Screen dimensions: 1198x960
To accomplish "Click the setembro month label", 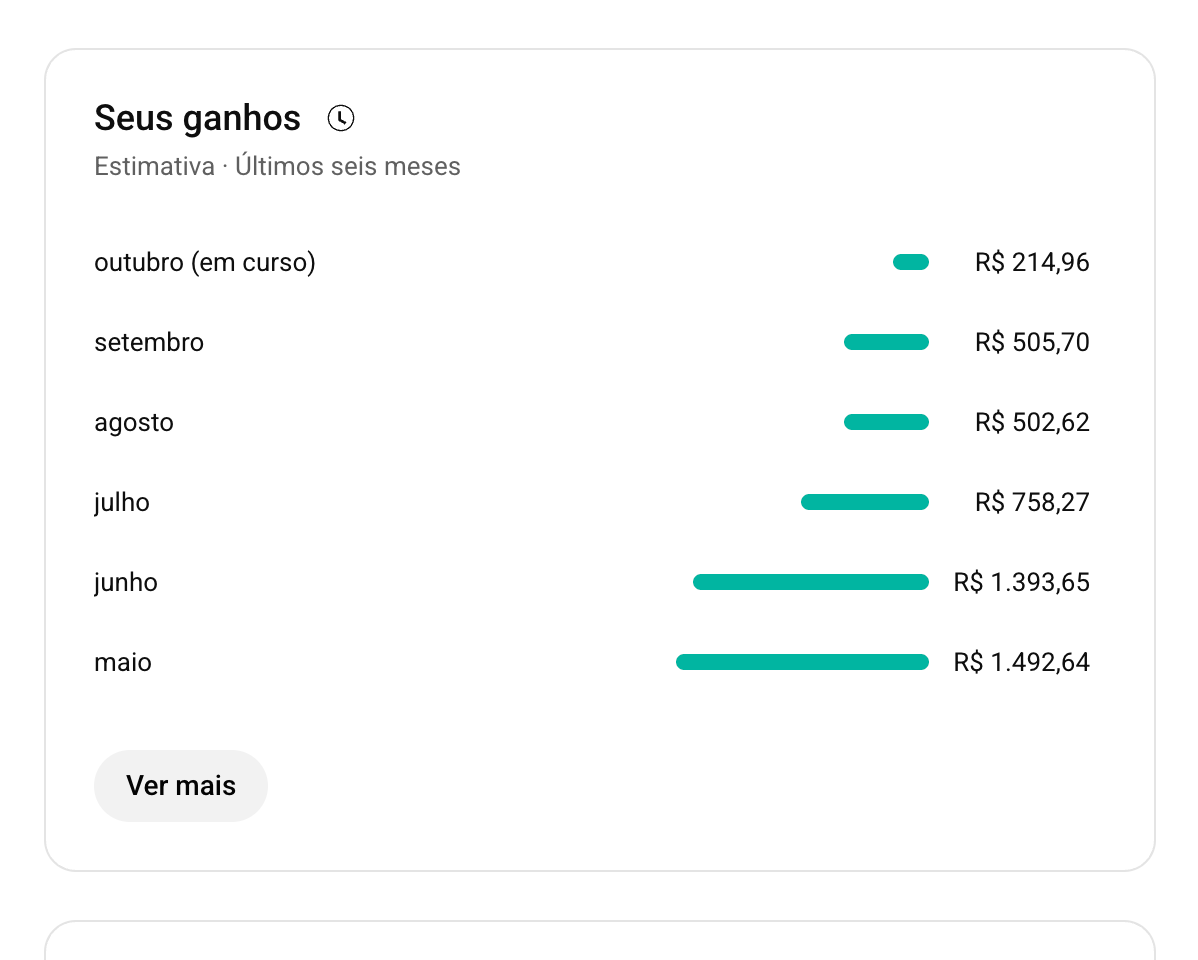I will (149, 343).
